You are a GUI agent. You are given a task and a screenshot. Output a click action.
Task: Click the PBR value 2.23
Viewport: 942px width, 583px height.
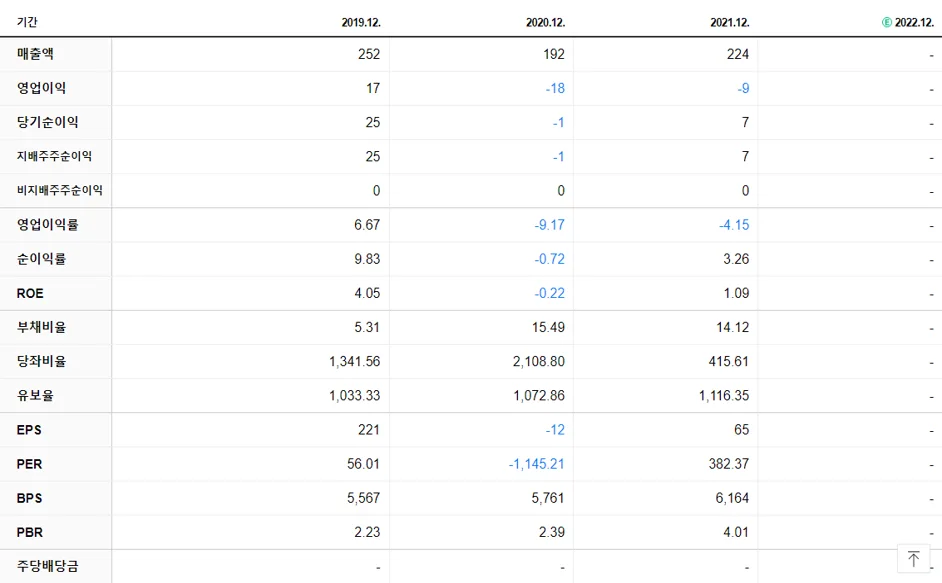[x=367, y=533]
